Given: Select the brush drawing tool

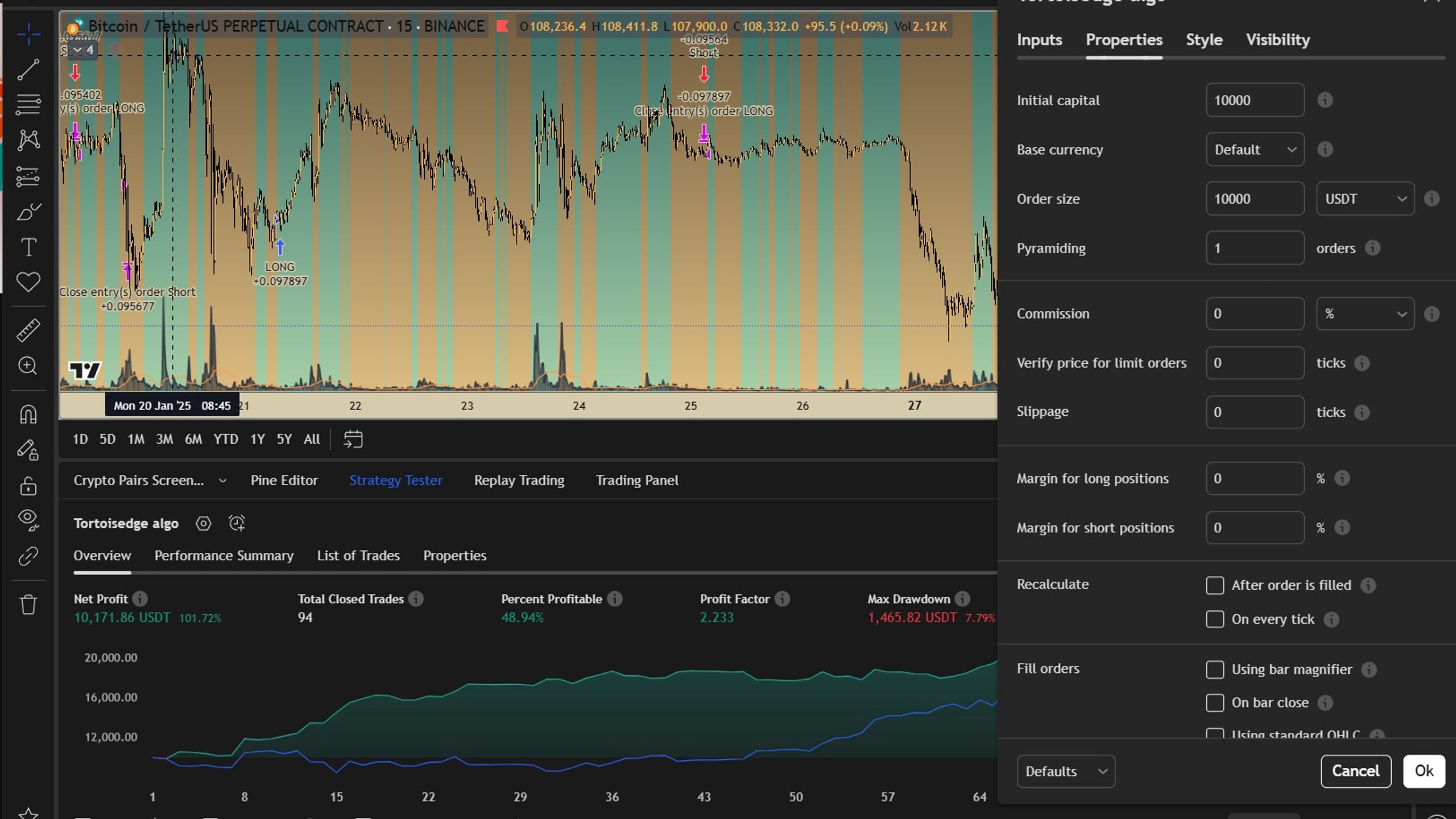Looking at the screenshot, I should 28,212.
